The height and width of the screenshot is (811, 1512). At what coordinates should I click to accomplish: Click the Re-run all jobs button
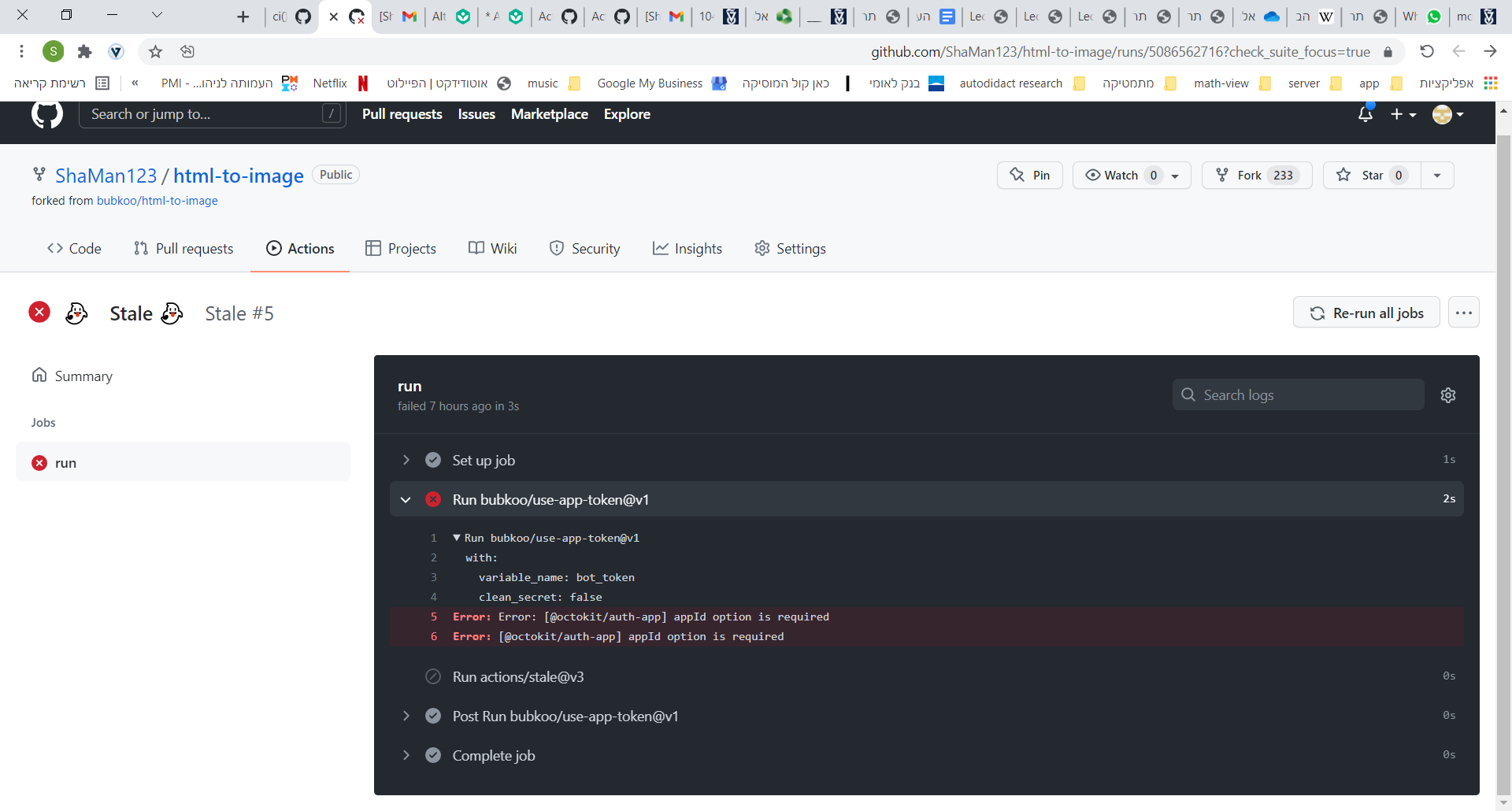pyautogui.click(x=1366, y=312)
